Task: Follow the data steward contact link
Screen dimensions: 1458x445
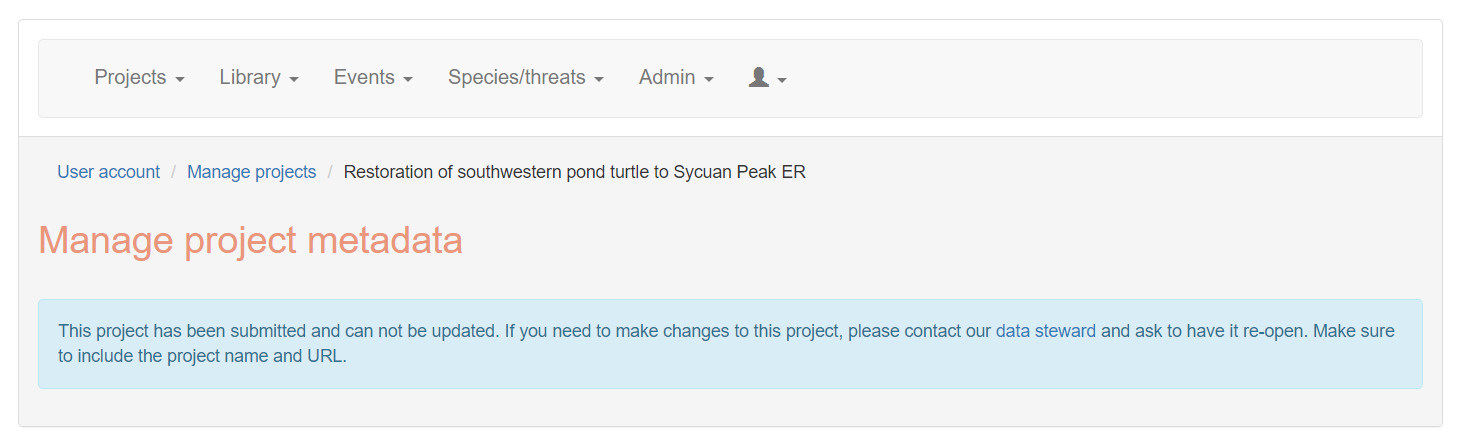Action: click(1046, 330)
